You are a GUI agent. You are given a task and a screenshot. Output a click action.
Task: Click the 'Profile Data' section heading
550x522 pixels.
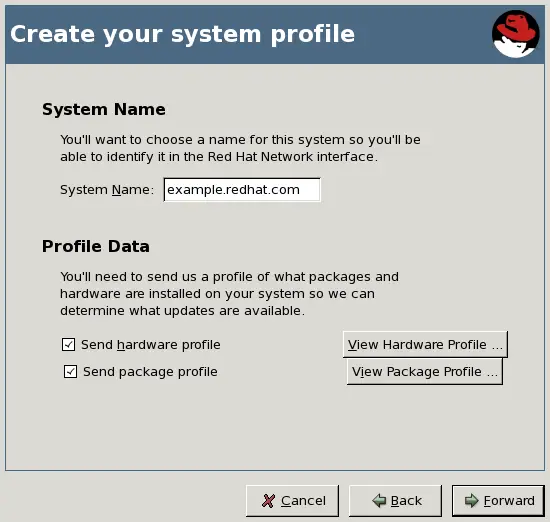[x=96, y=246]
